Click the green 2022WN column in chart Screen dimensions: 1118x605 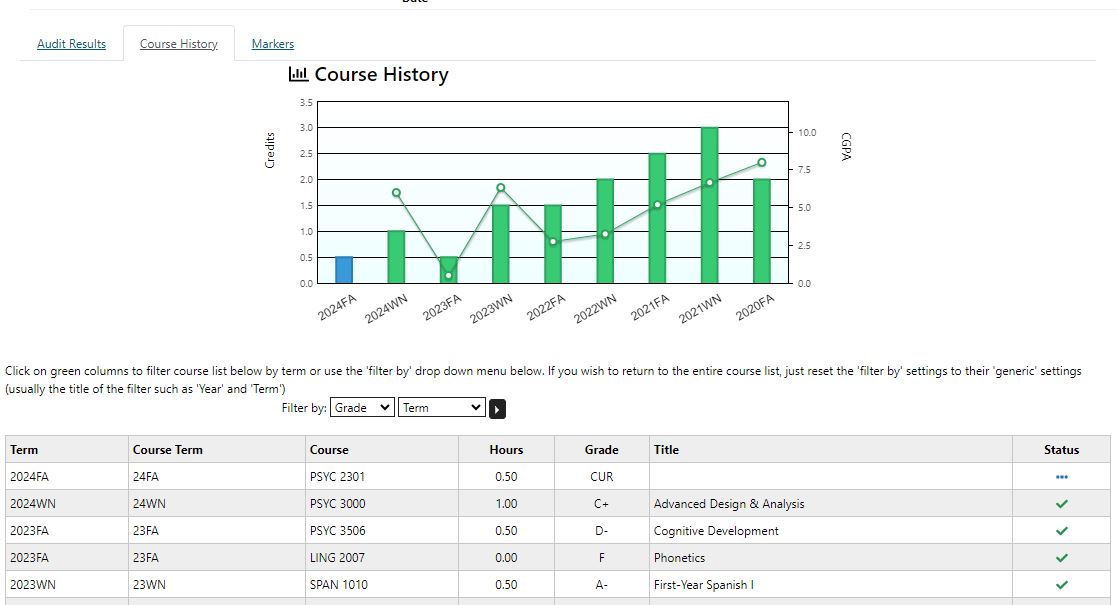(x=605, y=231)
